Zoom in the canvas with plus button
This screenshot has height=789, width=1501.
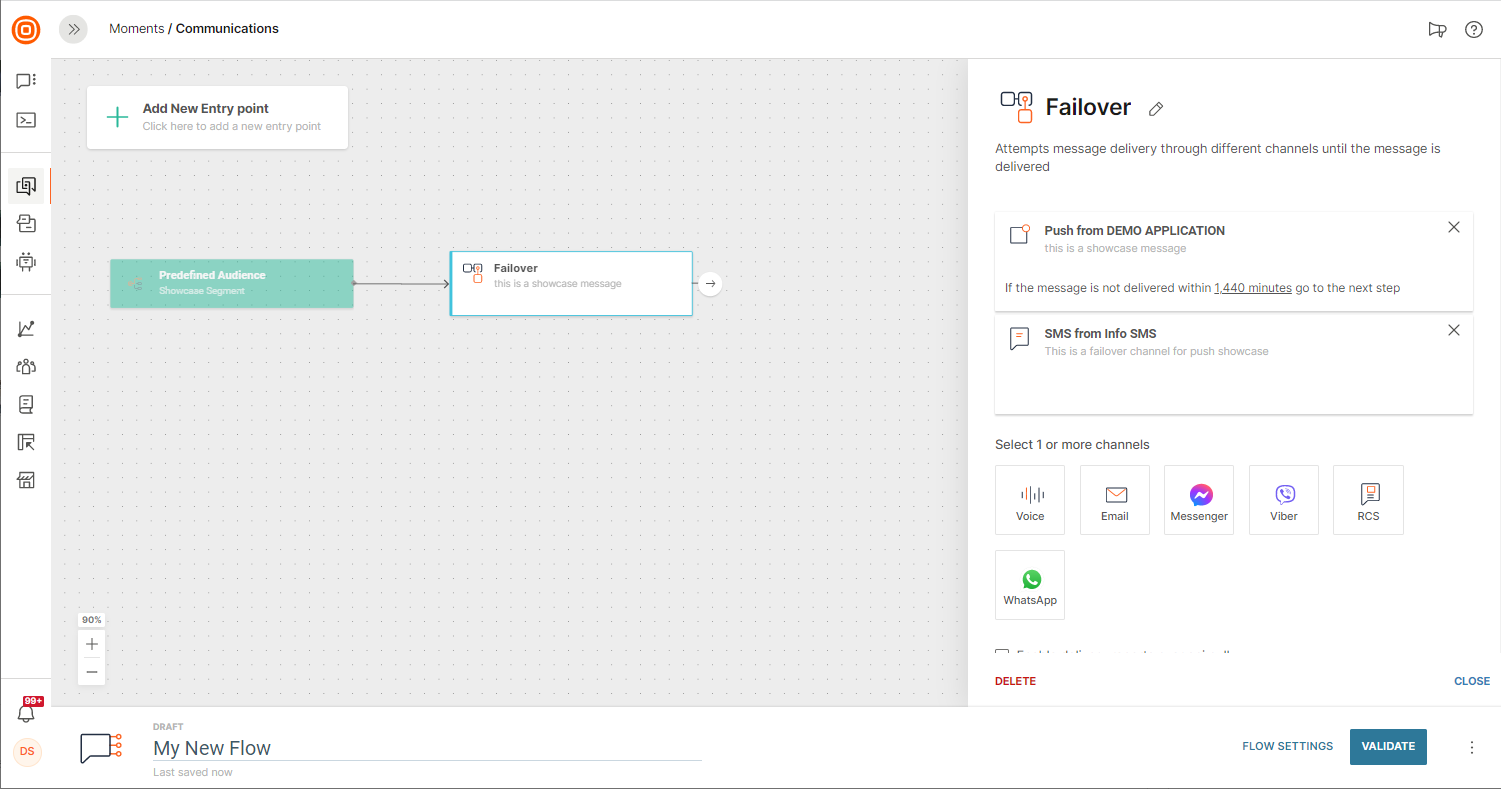[x=92, y=644]
